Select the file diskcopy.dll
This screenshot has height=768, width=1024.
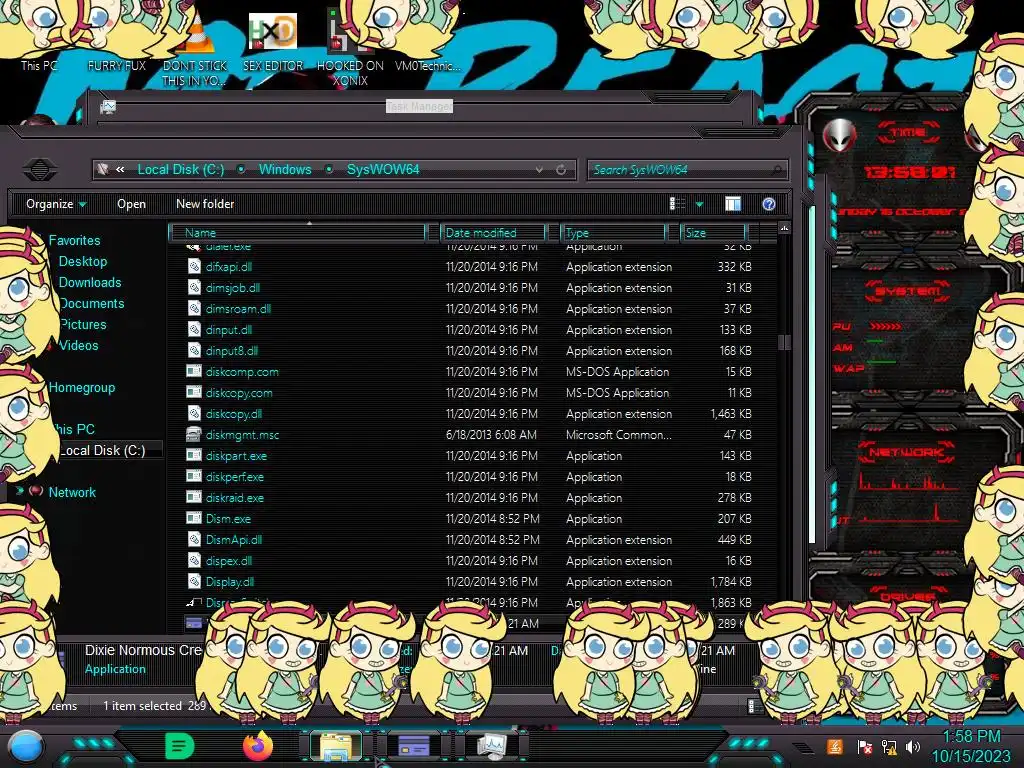coord(233,413)
